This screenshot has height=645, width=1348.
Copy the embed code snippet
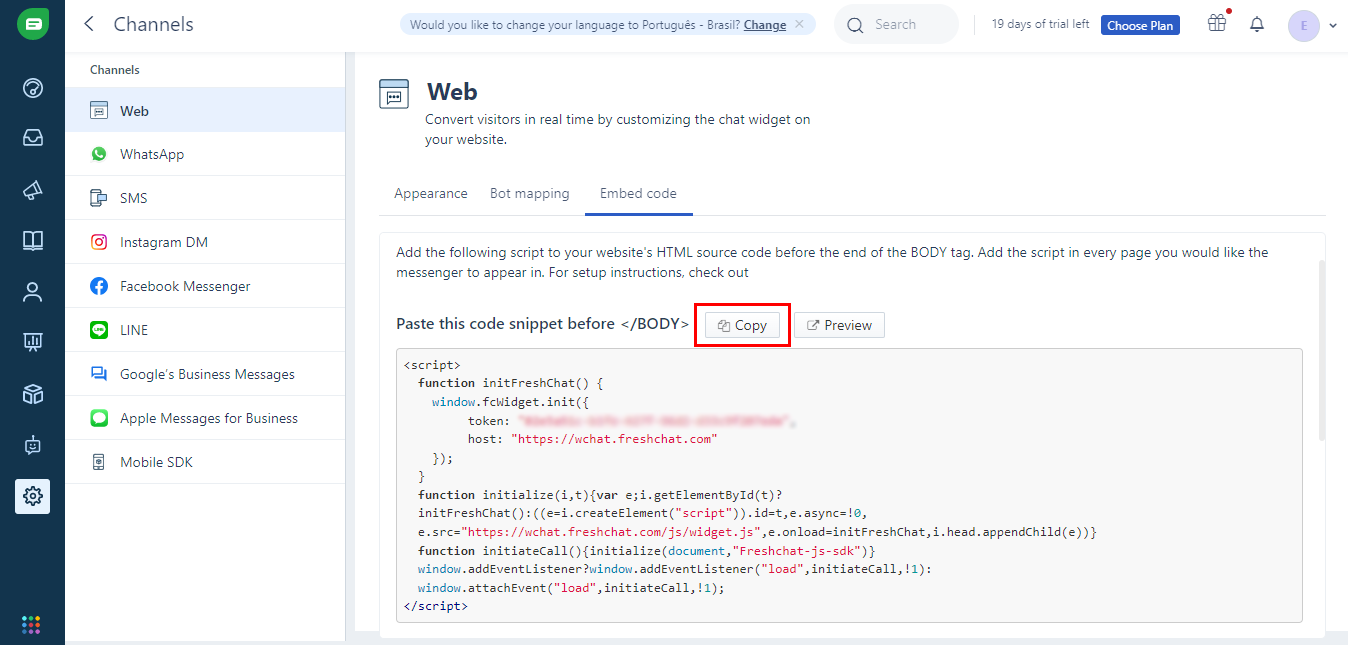point(743,325)
